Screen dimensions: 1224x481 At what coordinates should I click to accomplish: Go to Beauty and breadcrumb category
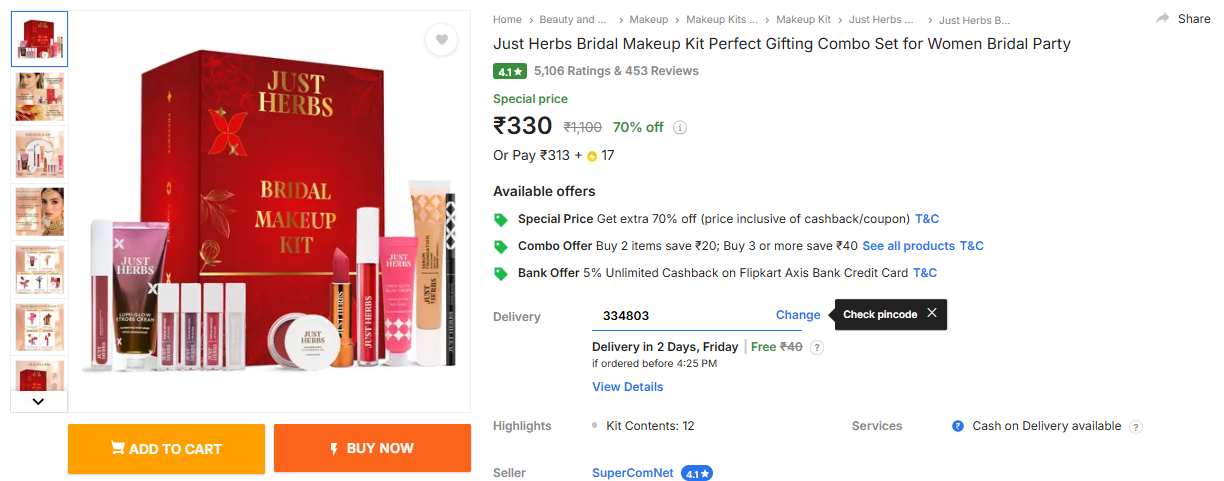[x=574, y=19]
